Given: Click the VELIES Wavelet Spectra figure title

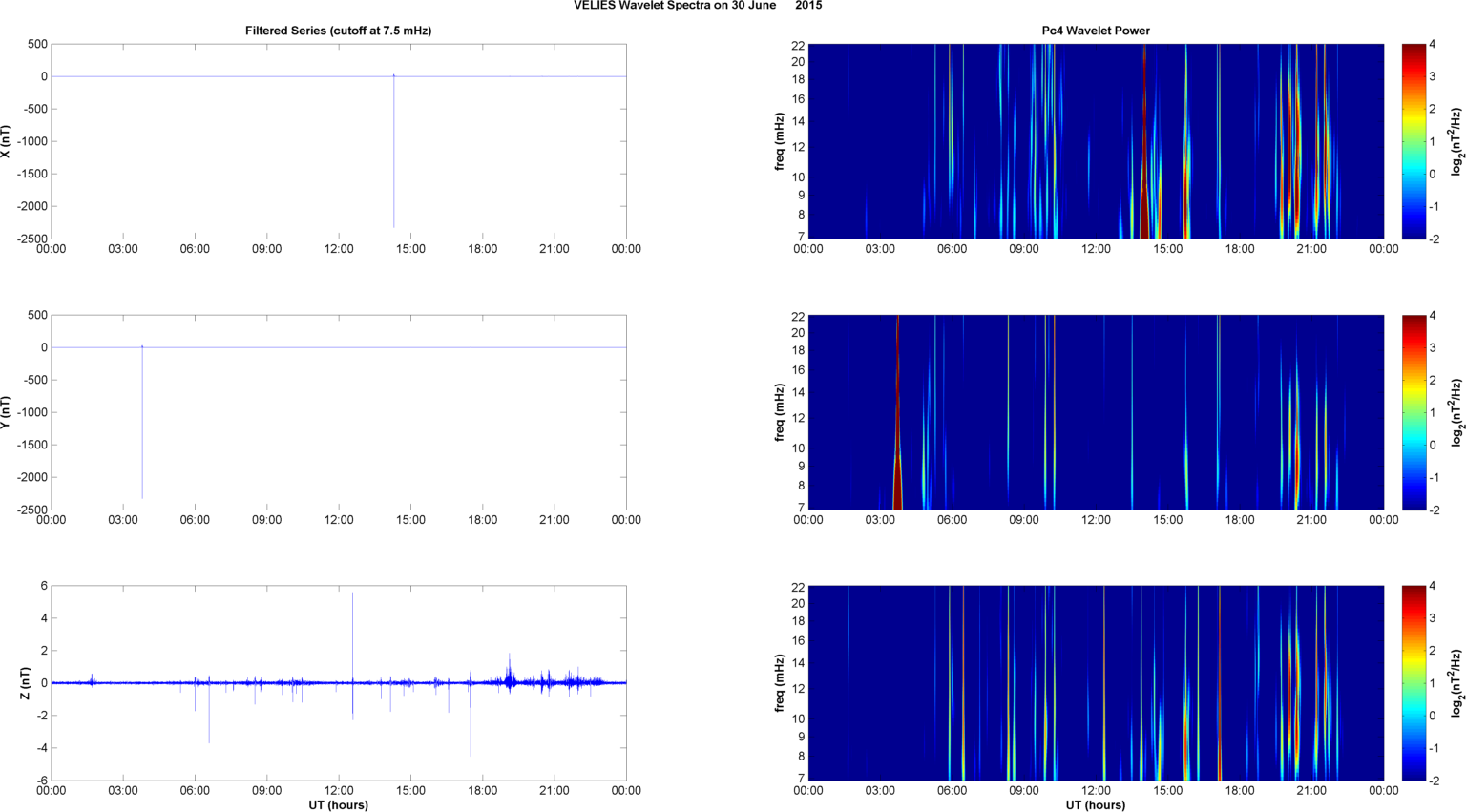Looking at the screenshot, I should pos(697,6).
